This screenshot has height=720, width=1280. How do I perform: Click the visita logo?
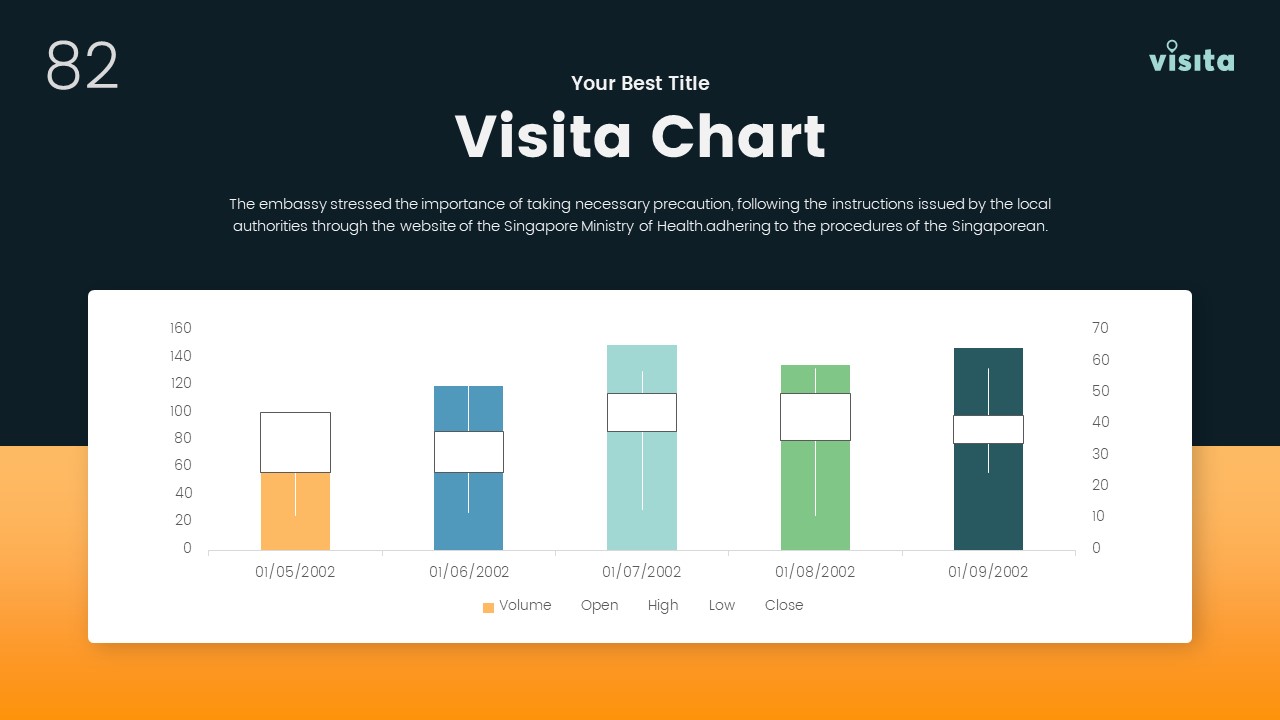coord(1191,58)
